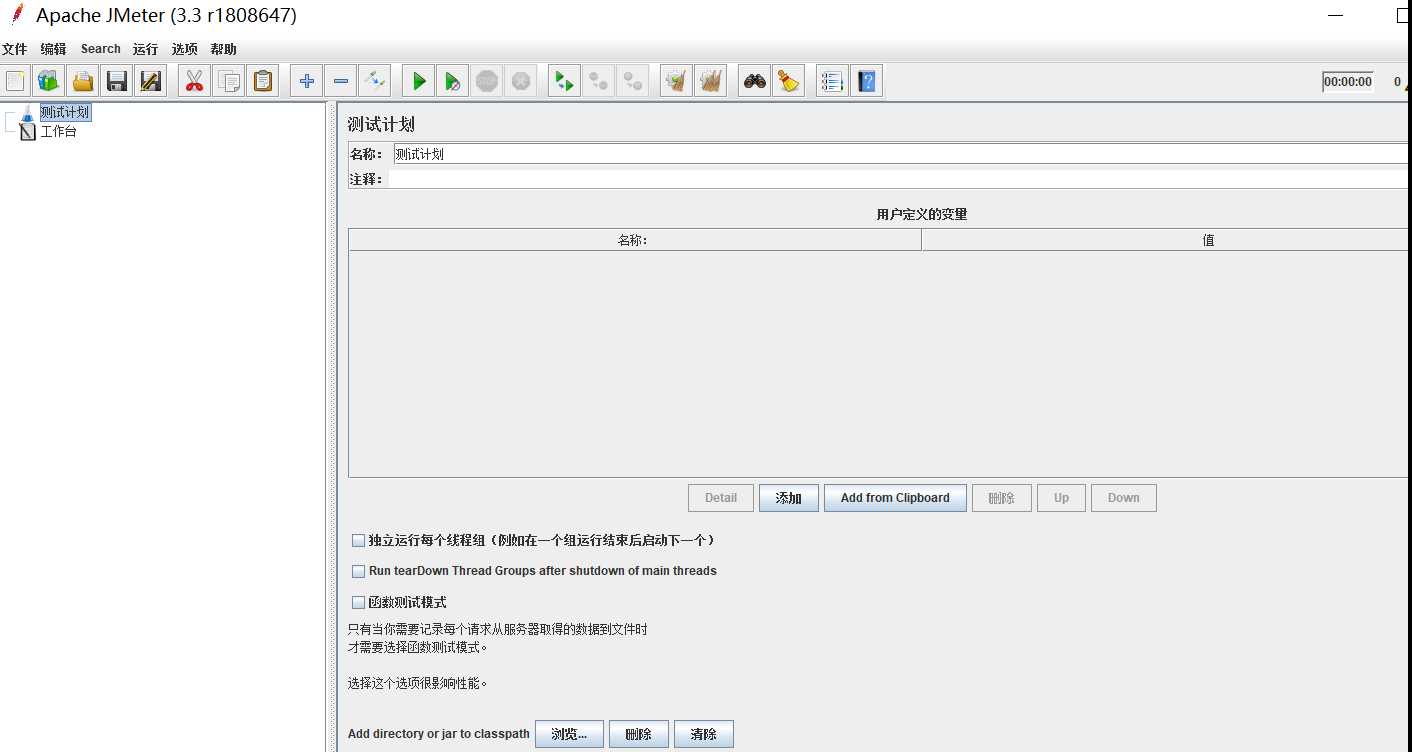
Task: Click the Shutdown icon
Action: 521,81
